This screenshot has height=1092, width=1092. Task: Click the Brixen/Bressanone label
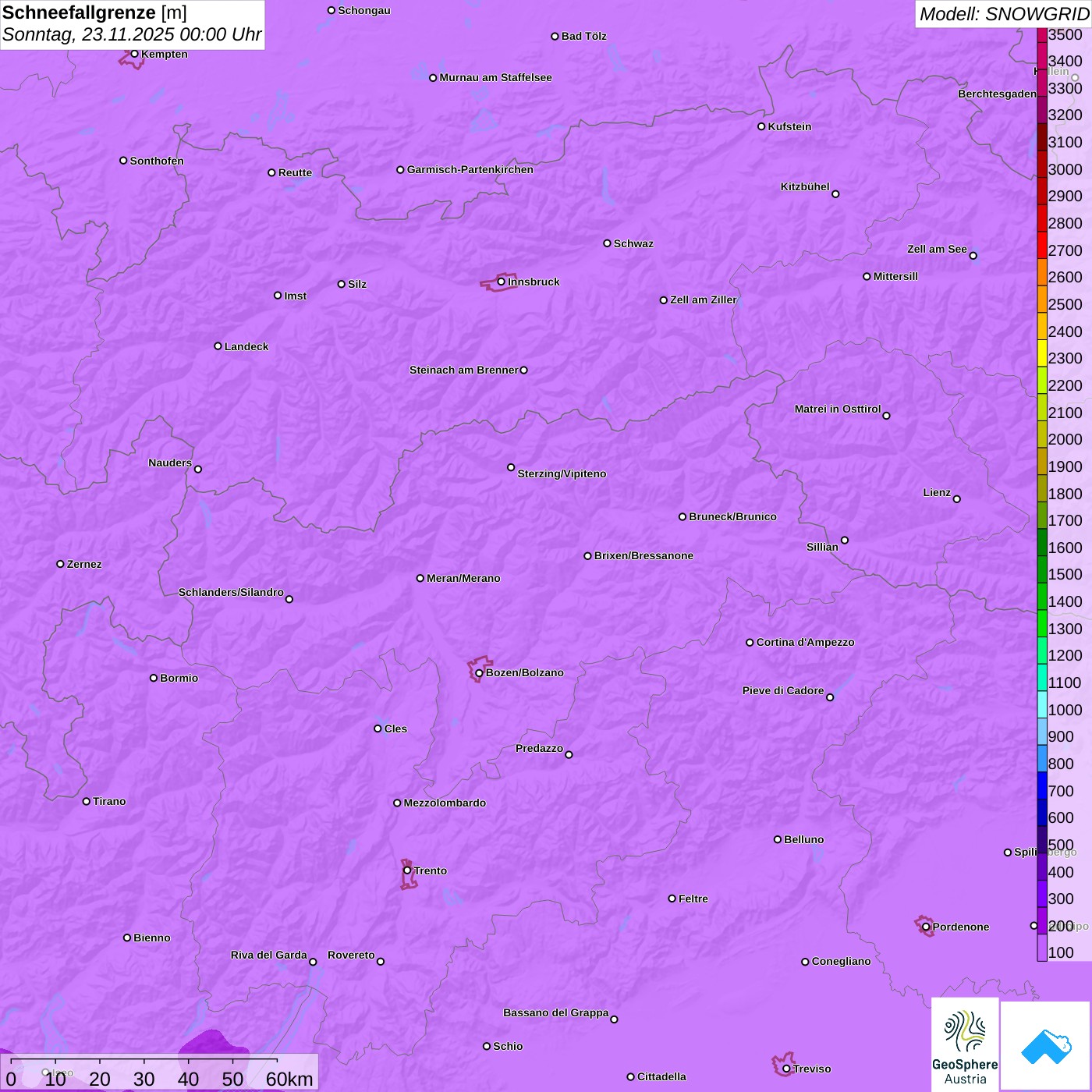pyautogui.click(x=643, y=555)
